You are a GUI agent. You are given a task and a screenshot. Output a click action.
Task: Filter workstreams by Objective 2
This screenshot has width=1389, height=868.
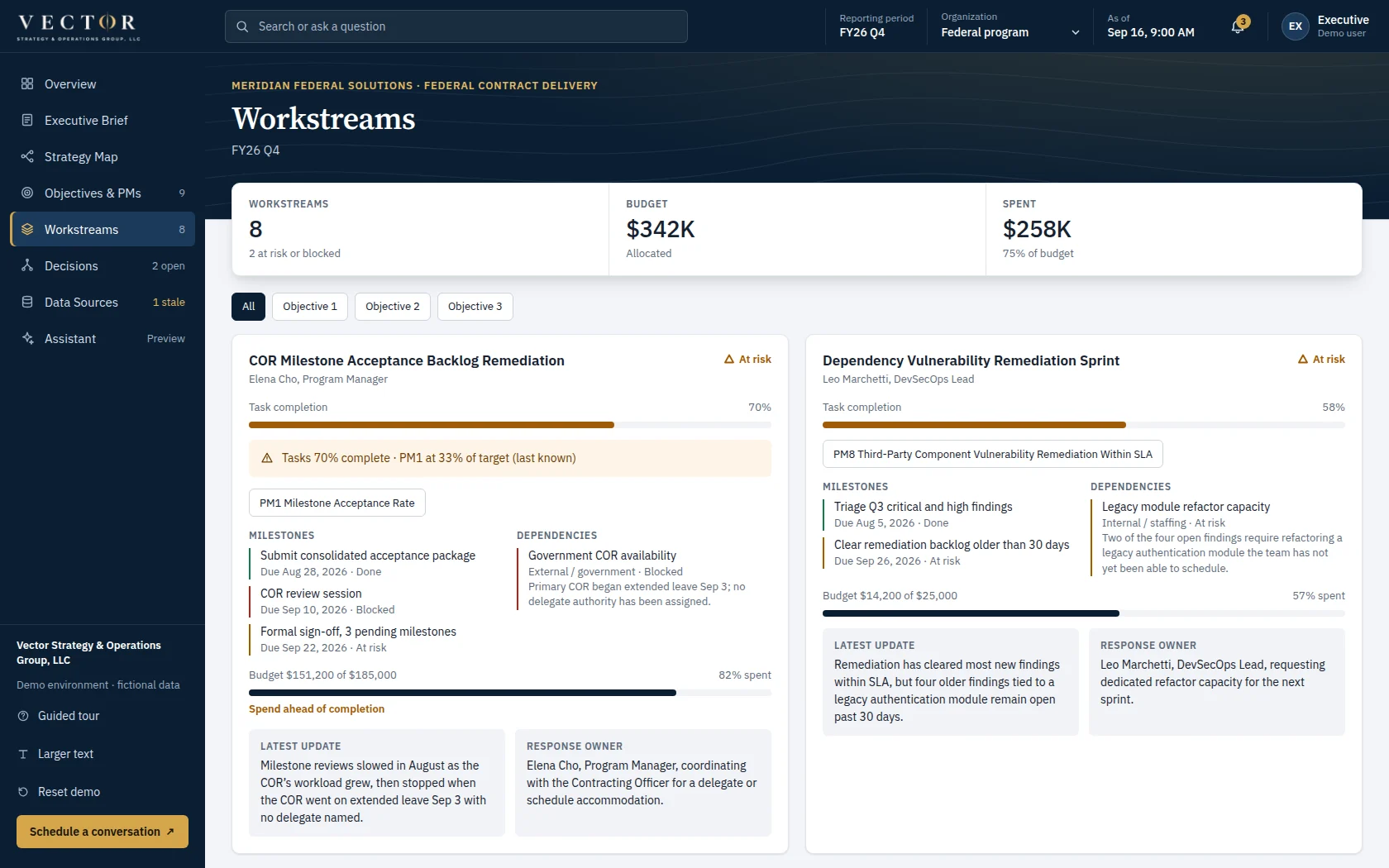tap(393, 307)
